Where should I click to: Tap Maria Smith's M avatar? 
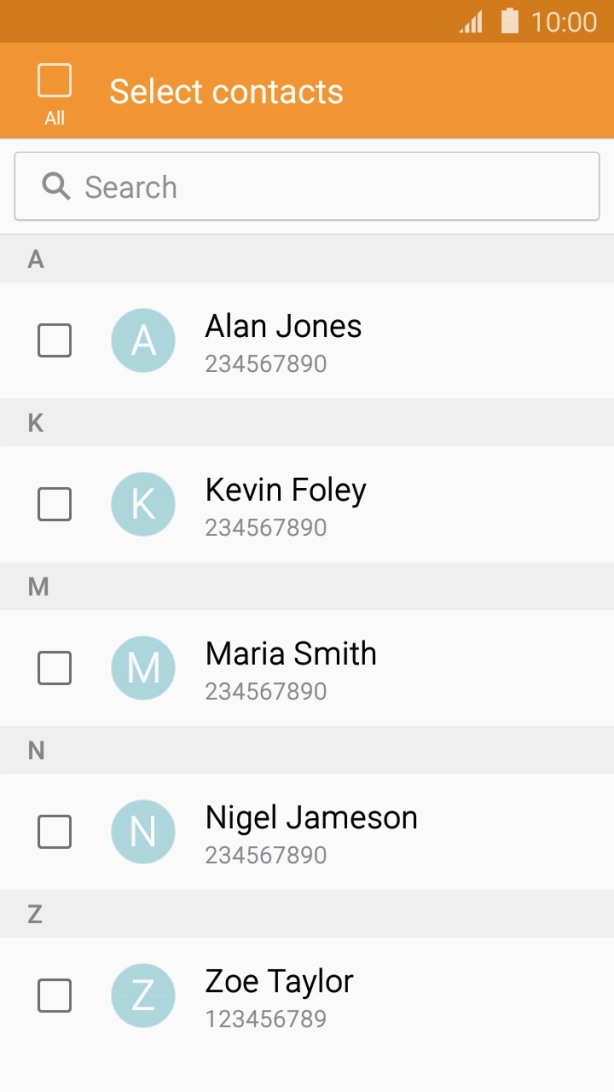[x=143, y=668]
